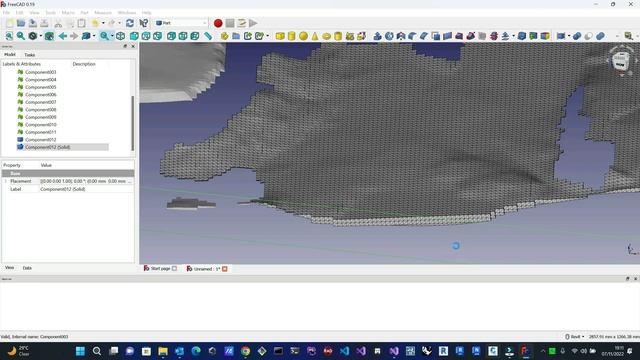
Task: Click the Fit all view icon
Action: pyautogui.click(x=9, y=36)
